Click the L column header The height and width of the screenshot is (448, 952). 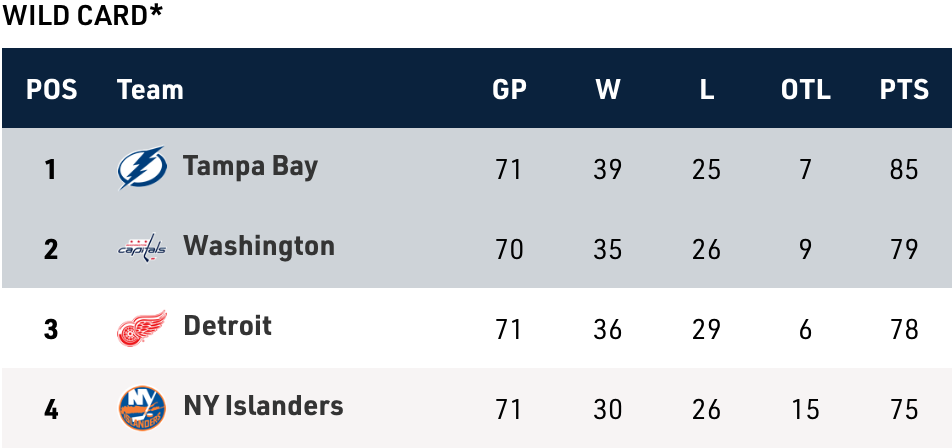(x=706, y=90)
